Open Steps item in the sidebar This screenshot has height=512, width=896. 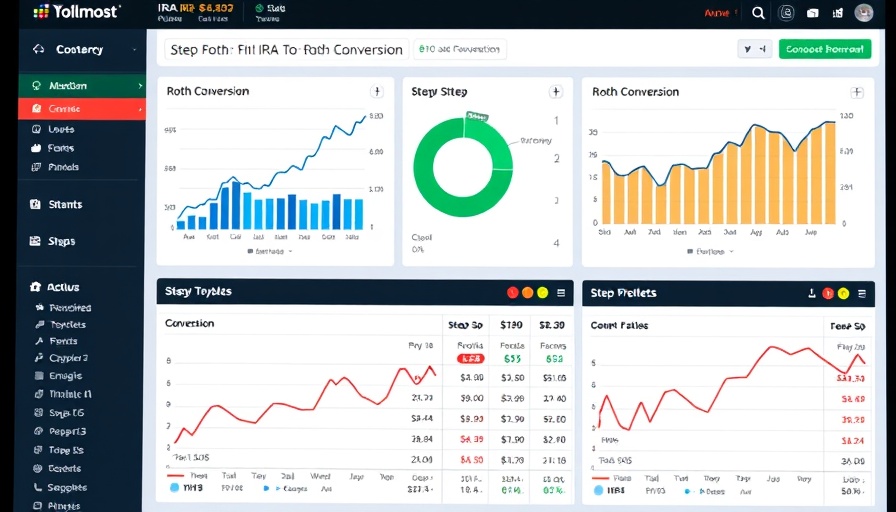(x=60, y=241)
